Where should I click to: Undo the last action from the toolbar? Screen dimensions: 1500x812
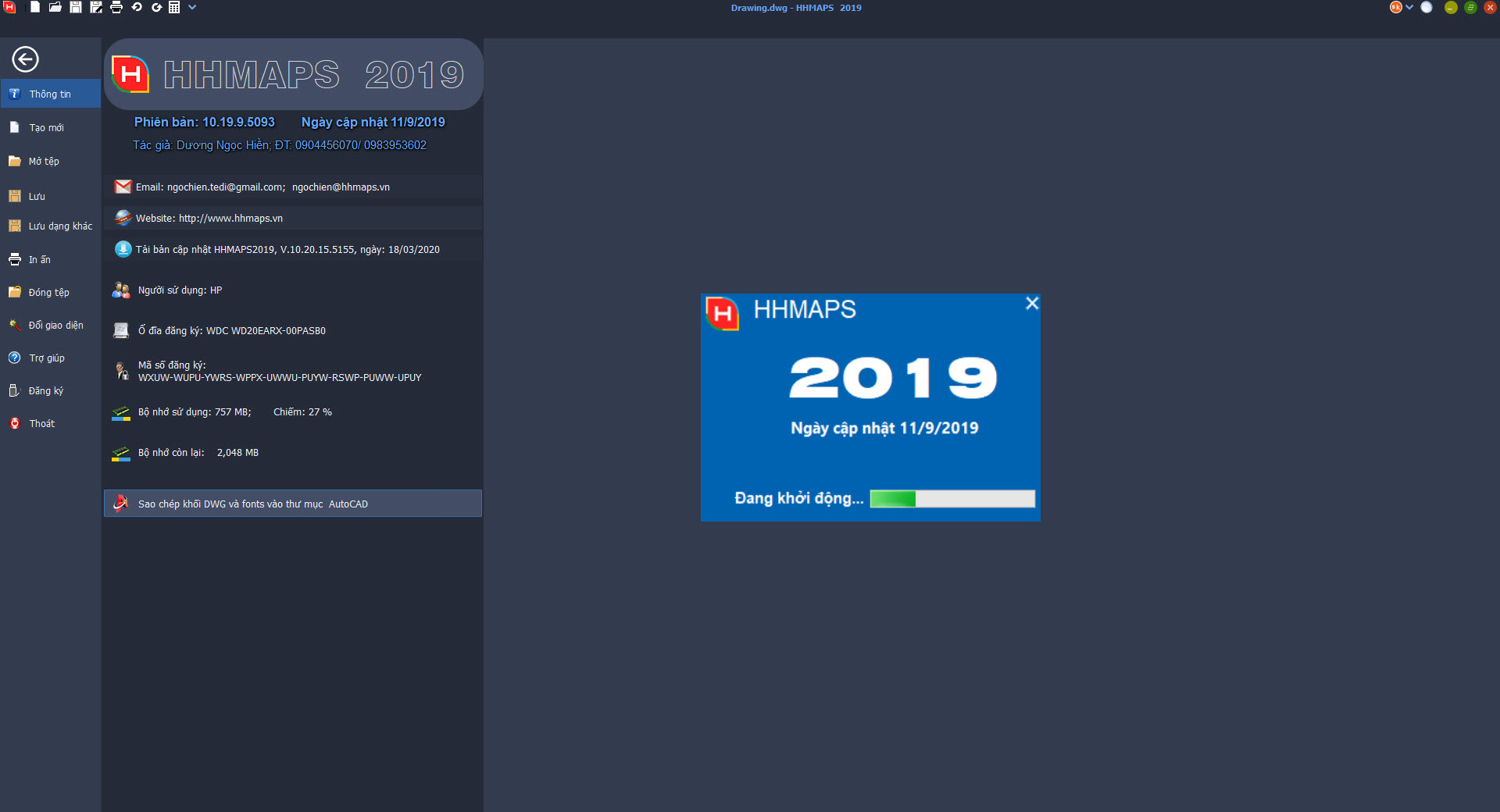pos(137,7)
